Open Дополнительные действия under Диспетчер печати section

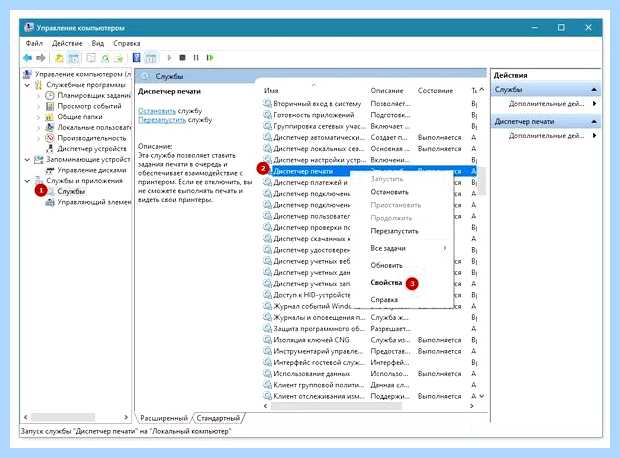pyautogui.click(x=546, y=136)
